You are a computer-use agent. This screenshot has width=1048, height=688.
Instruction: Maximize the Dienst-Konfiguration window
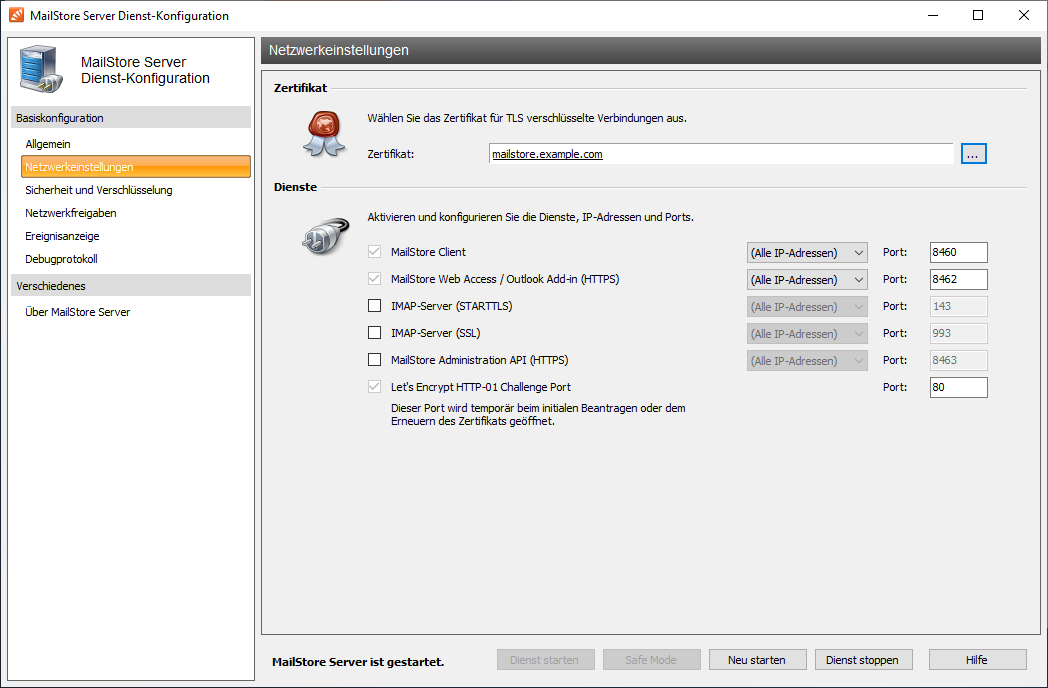(978, 15)
